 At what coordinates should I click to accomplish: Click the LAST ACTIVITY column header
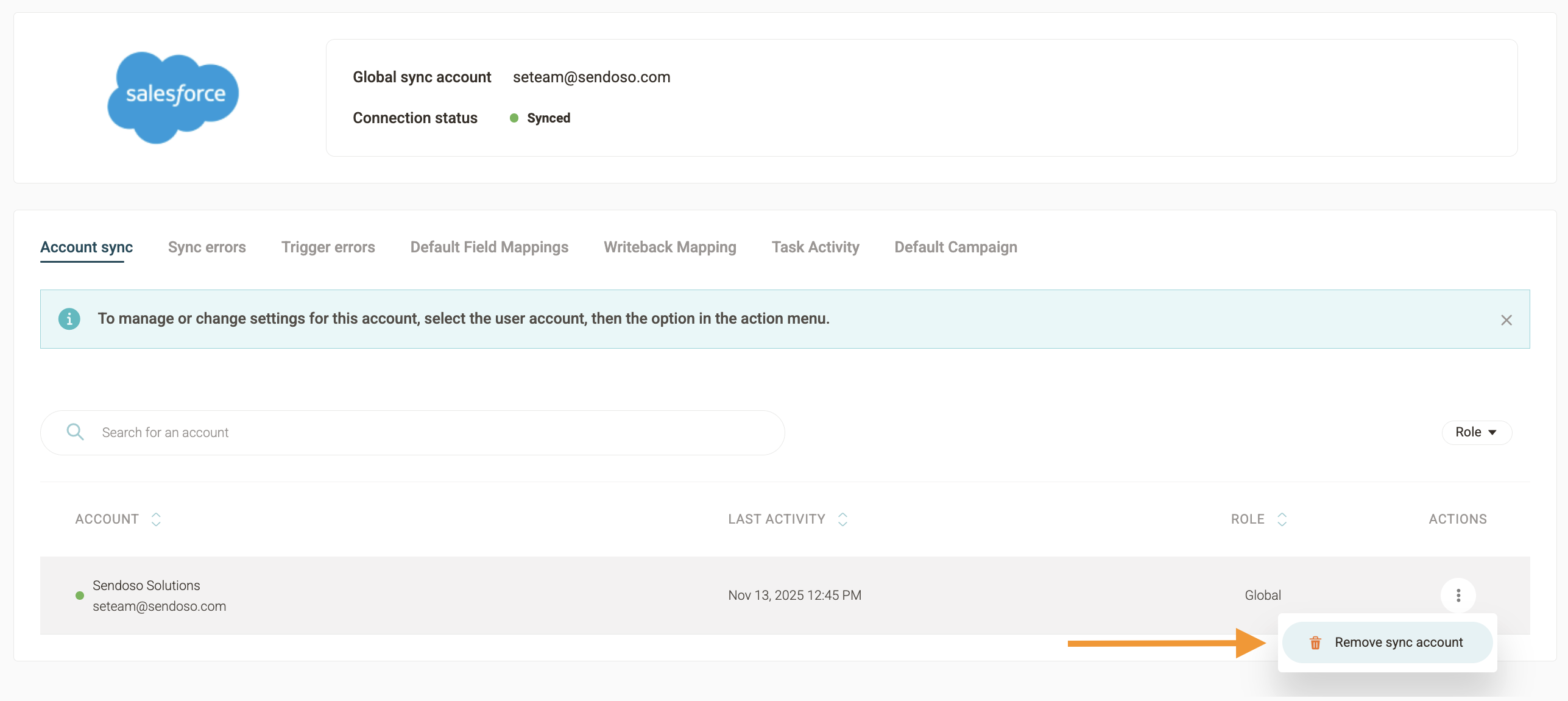coord(777,519)
